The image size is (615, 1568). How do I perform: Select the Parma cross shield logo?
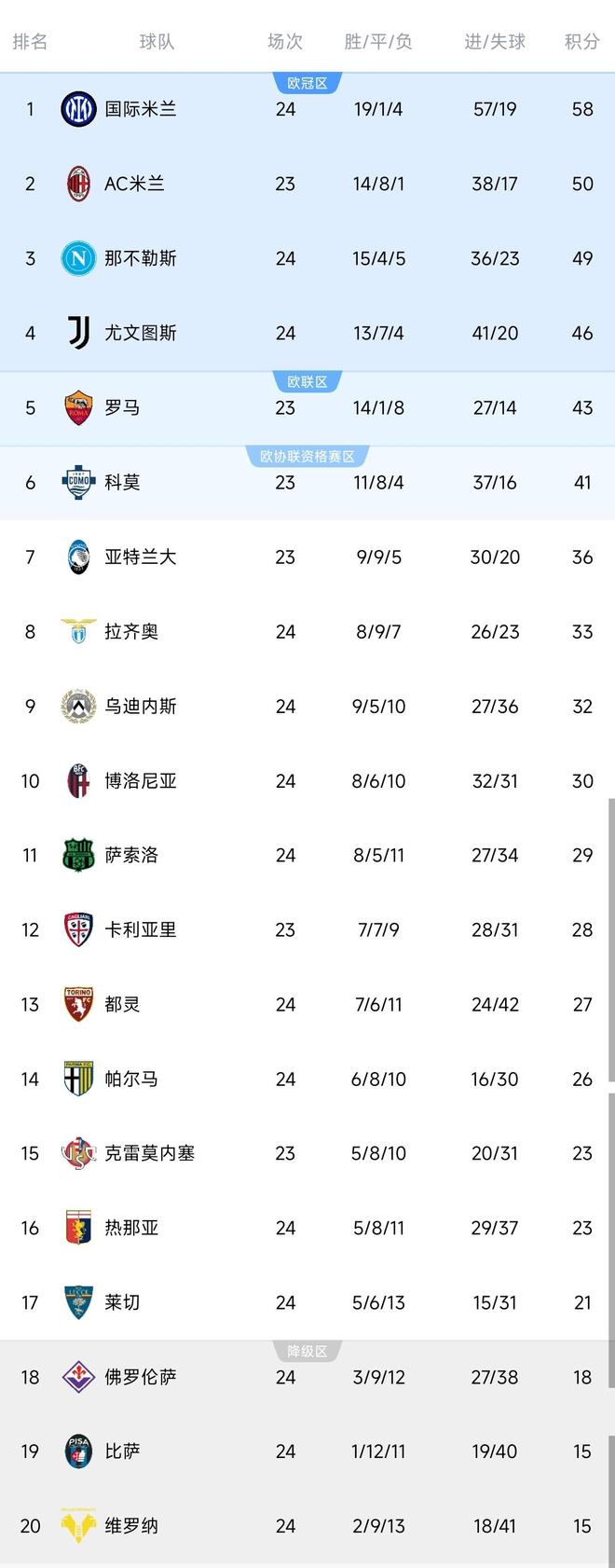point(78,1079)
